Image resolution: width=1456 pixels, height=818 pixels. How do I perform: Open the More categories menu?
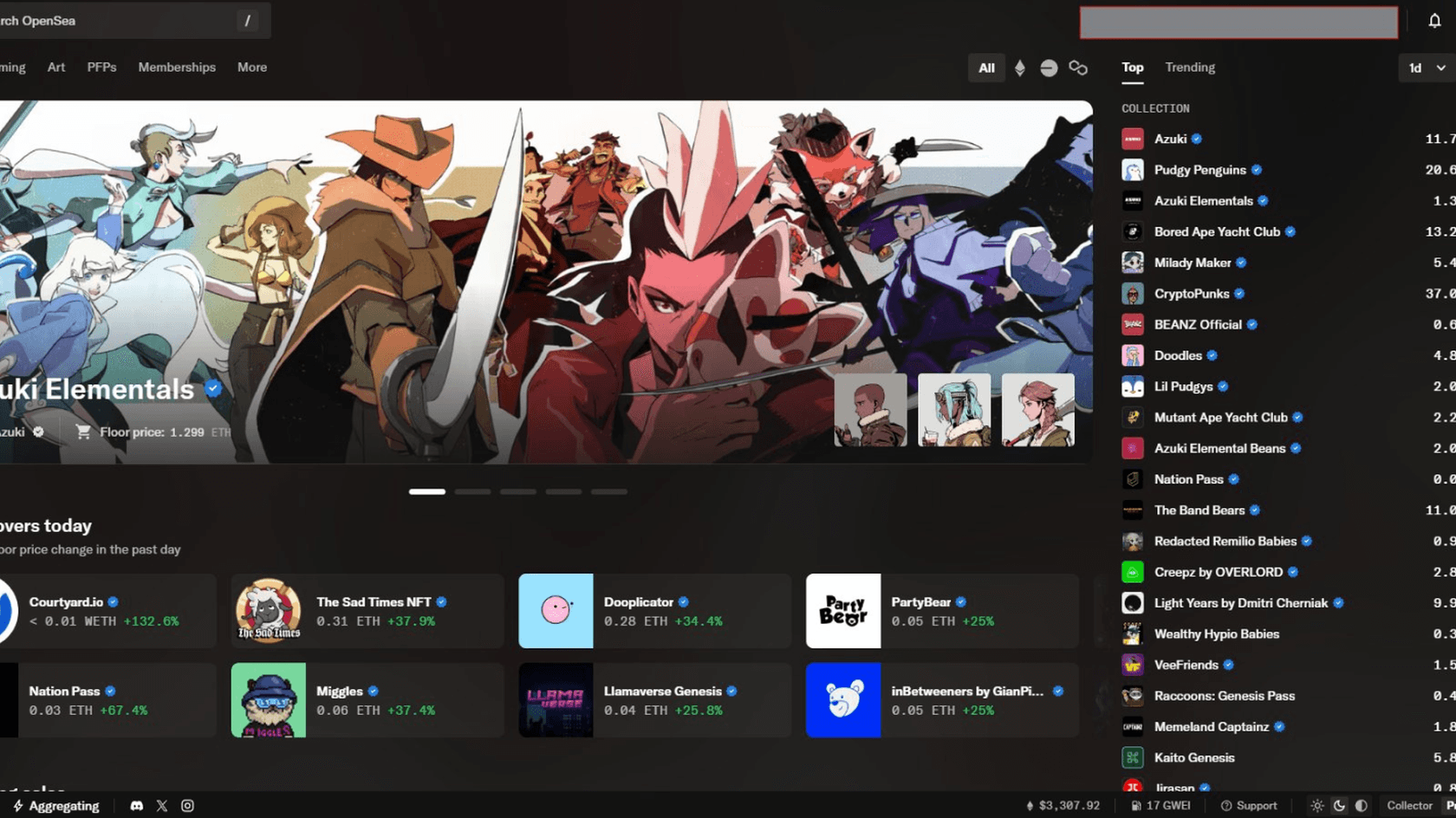tap(251, 67)
